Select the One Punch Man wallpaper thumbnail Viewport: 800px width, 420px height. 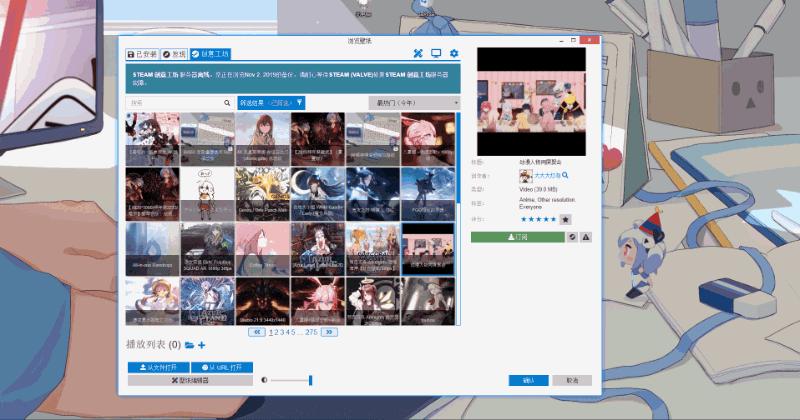(262, 194)
